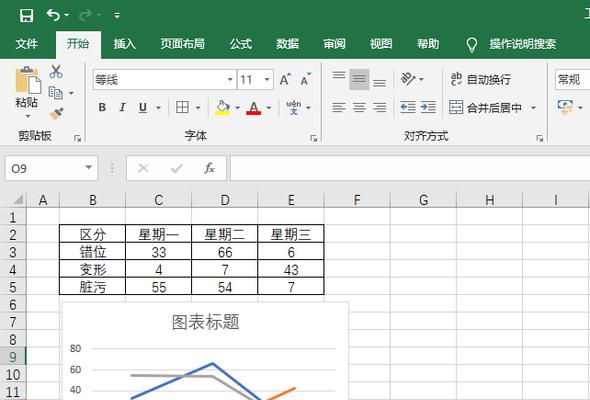Select the Format Painter brush

point(56,113)
